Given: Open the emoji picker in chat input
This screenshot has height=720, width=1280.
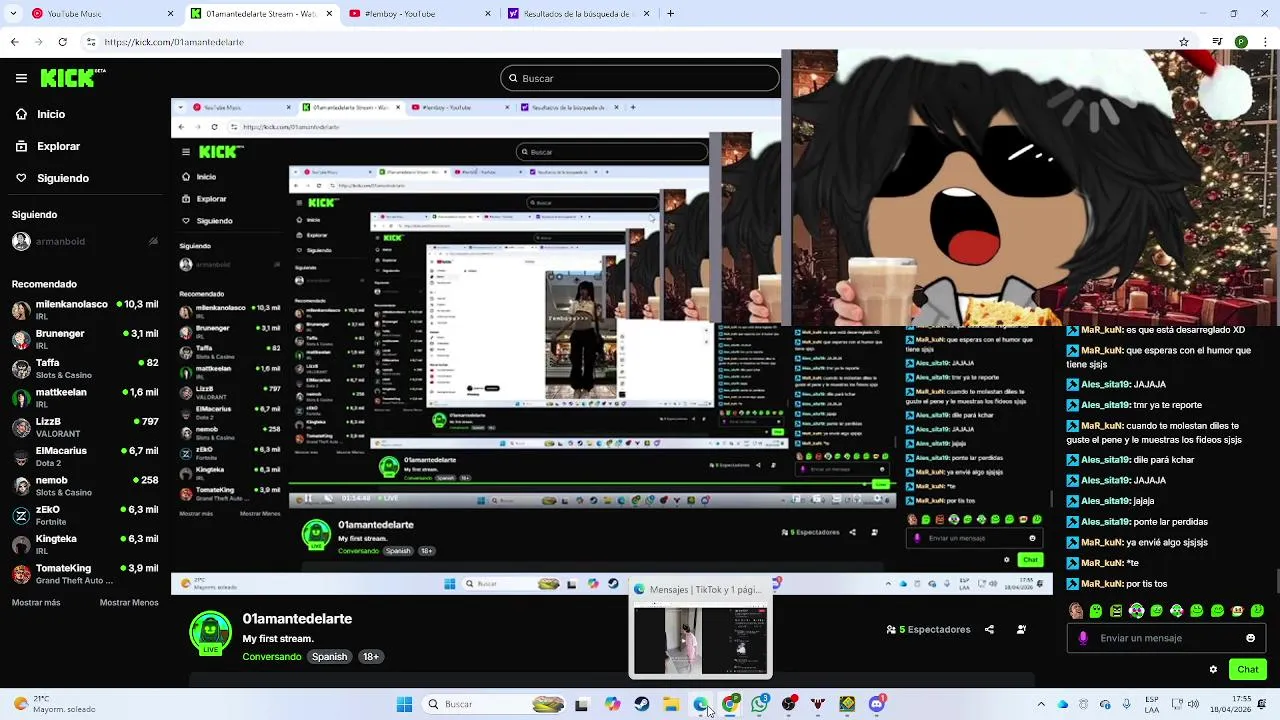Looking at the screenshot, I should (x=1250, y=638).
